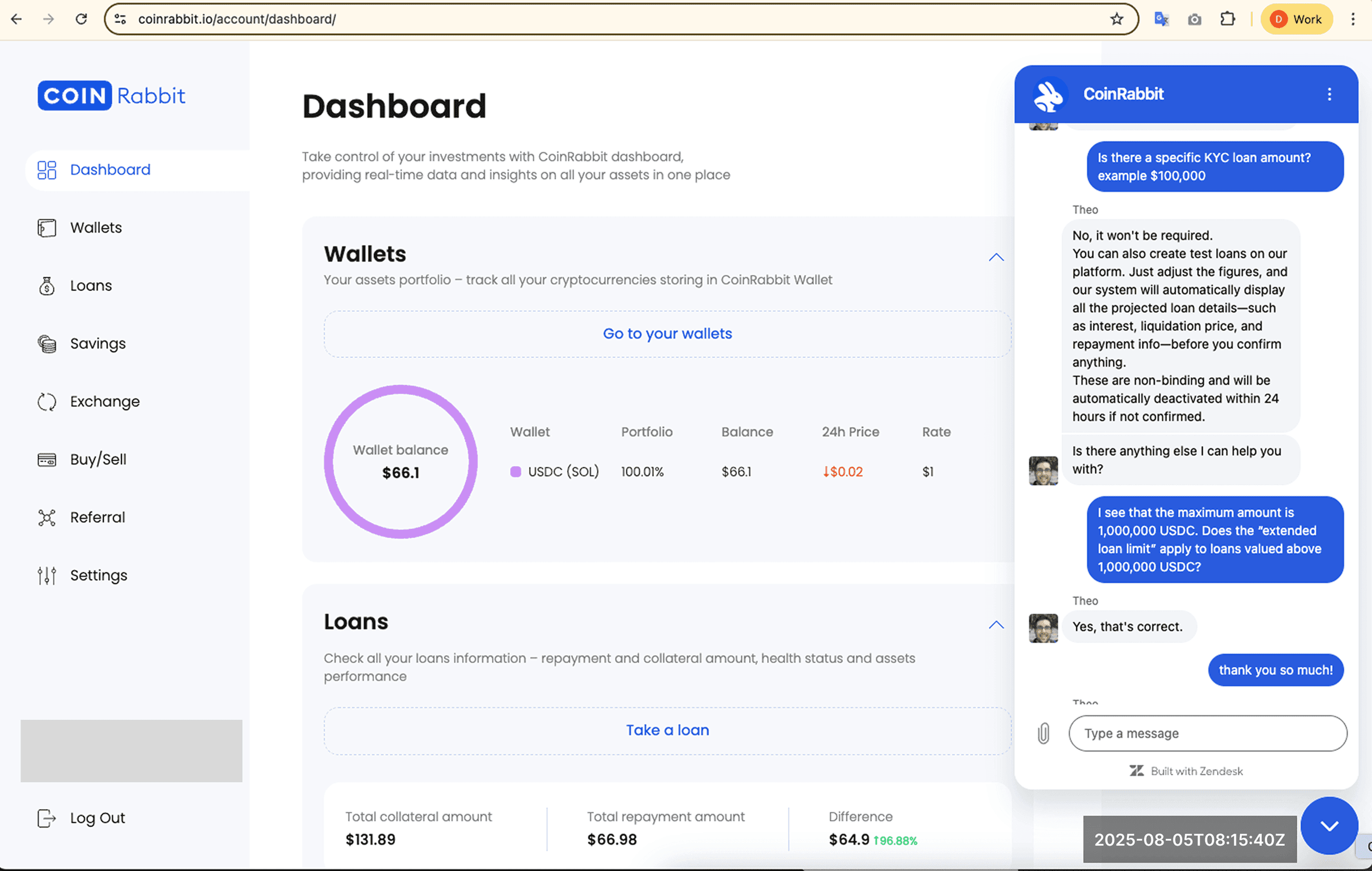Open Exchange via circular arrows icon
1372x871 pixels.
pyautogui.click(x=47, y=402)
